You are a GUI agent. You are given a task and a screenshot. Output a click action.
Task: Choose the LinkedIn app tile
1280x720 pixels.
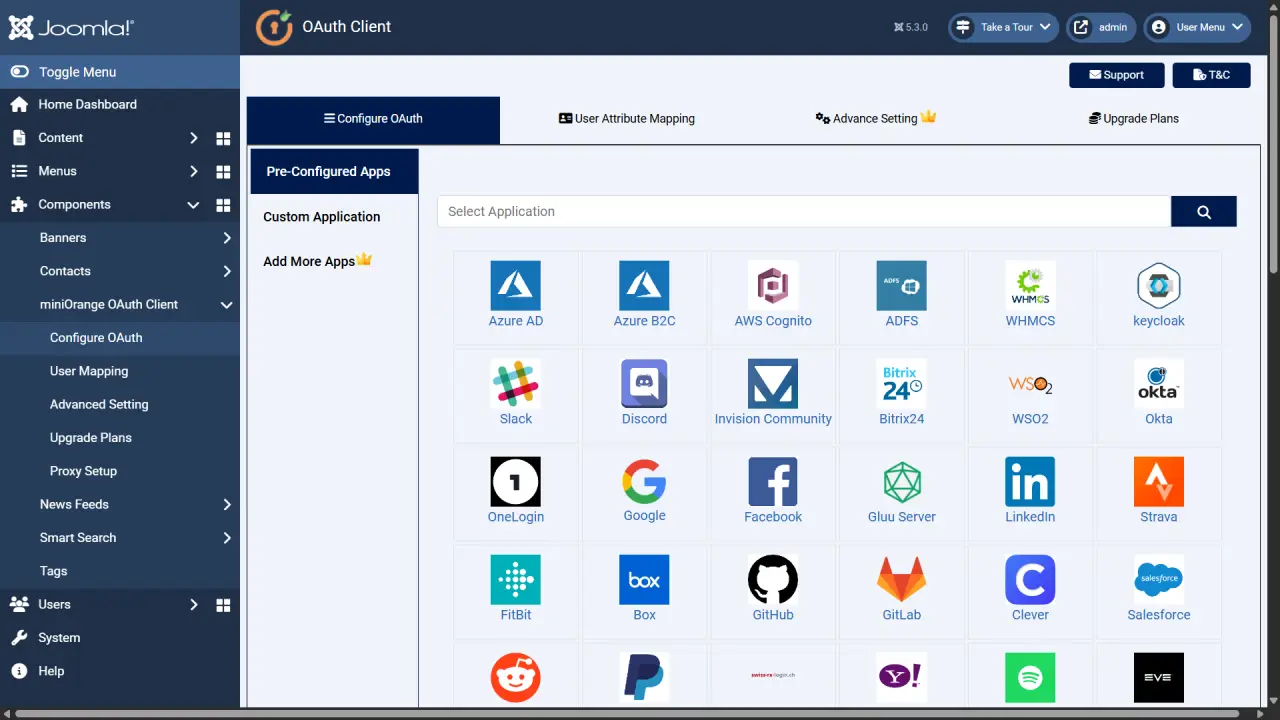coord(1030,482)
